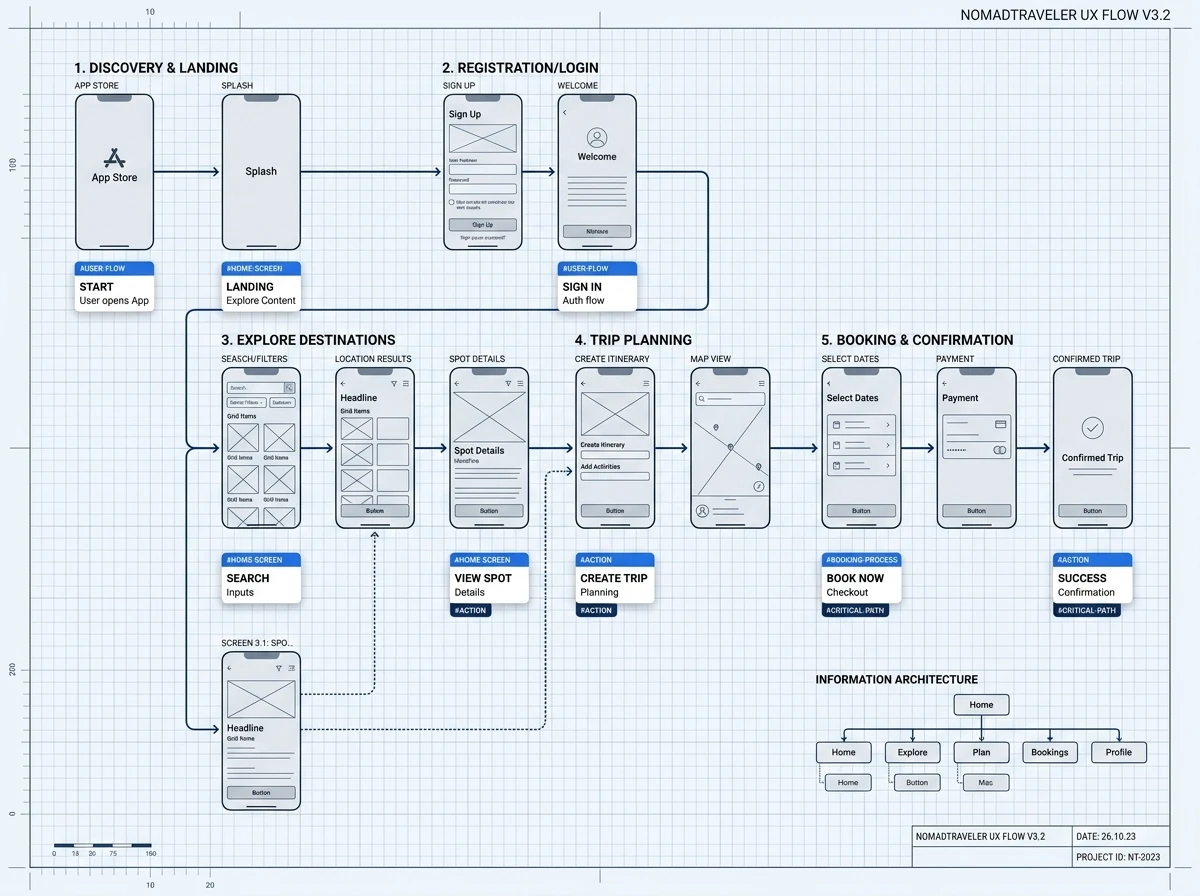Select the LANDING annotation card
This screenshot has height=896, width=1200.
tap(261, 287)
